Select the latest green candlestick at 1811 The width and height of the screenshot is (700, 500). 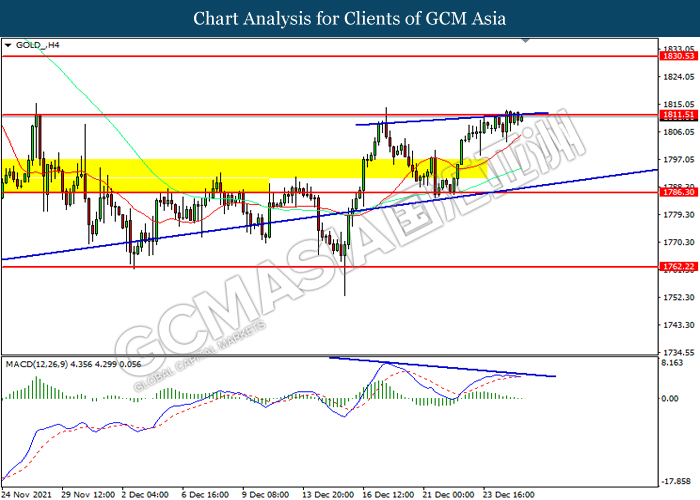tap(521, 118)
